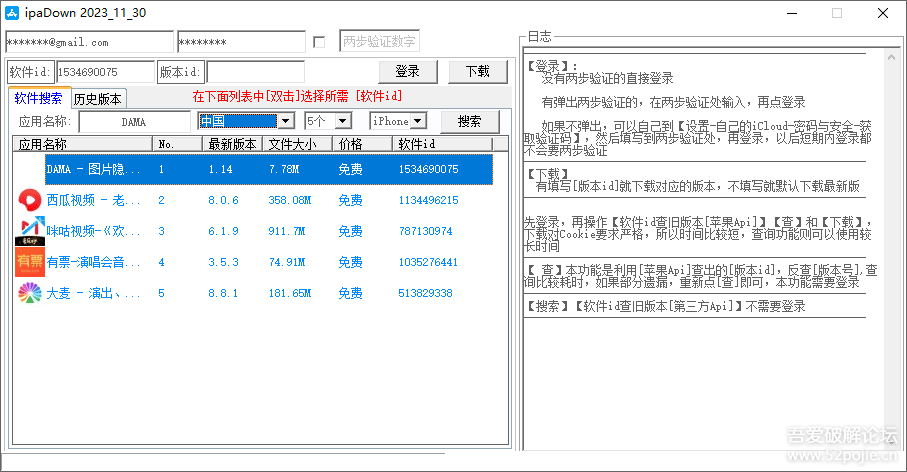Open the 5个 result count dropdown
This screenshot has height=472, width=907.
click(x=343, y=121)
